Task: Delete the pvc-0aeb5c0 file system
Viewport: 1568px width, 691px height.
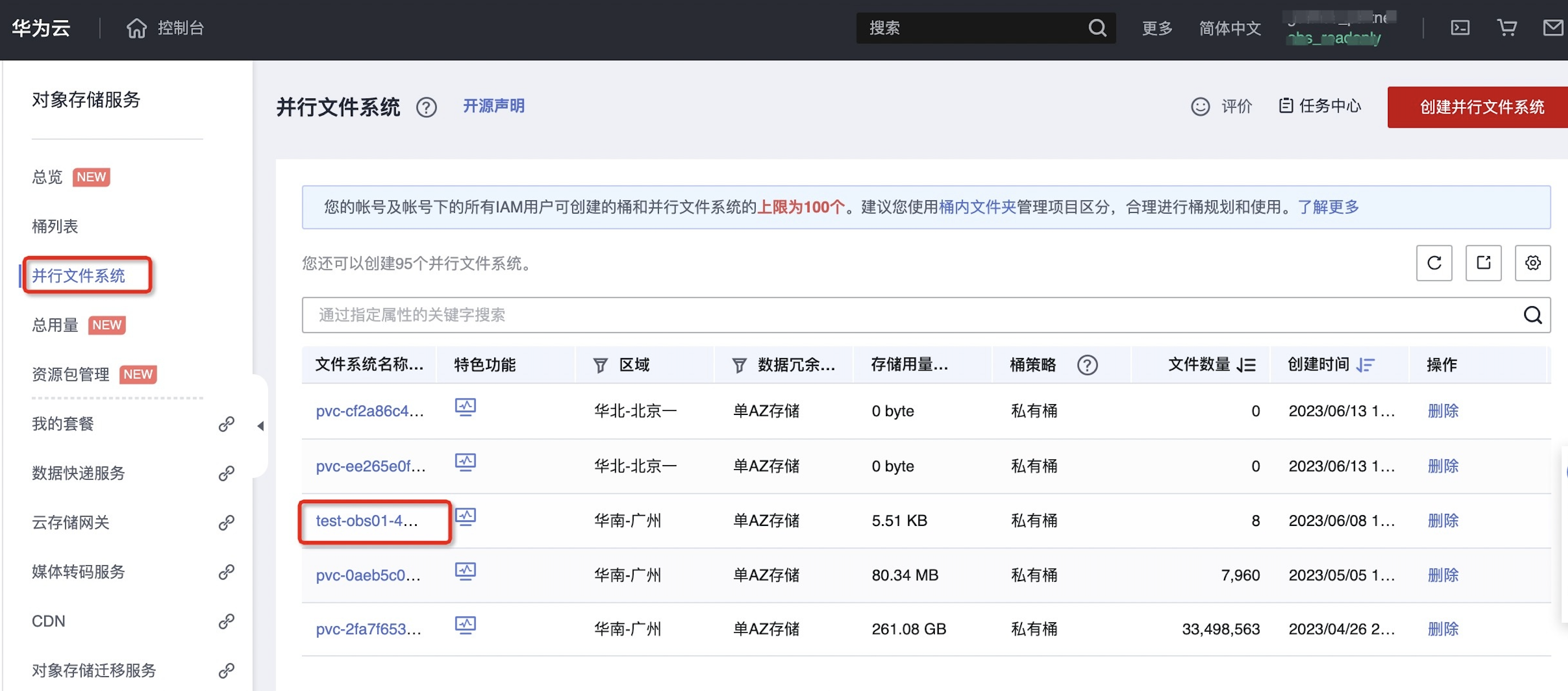Action: [x=1443, y=575]
